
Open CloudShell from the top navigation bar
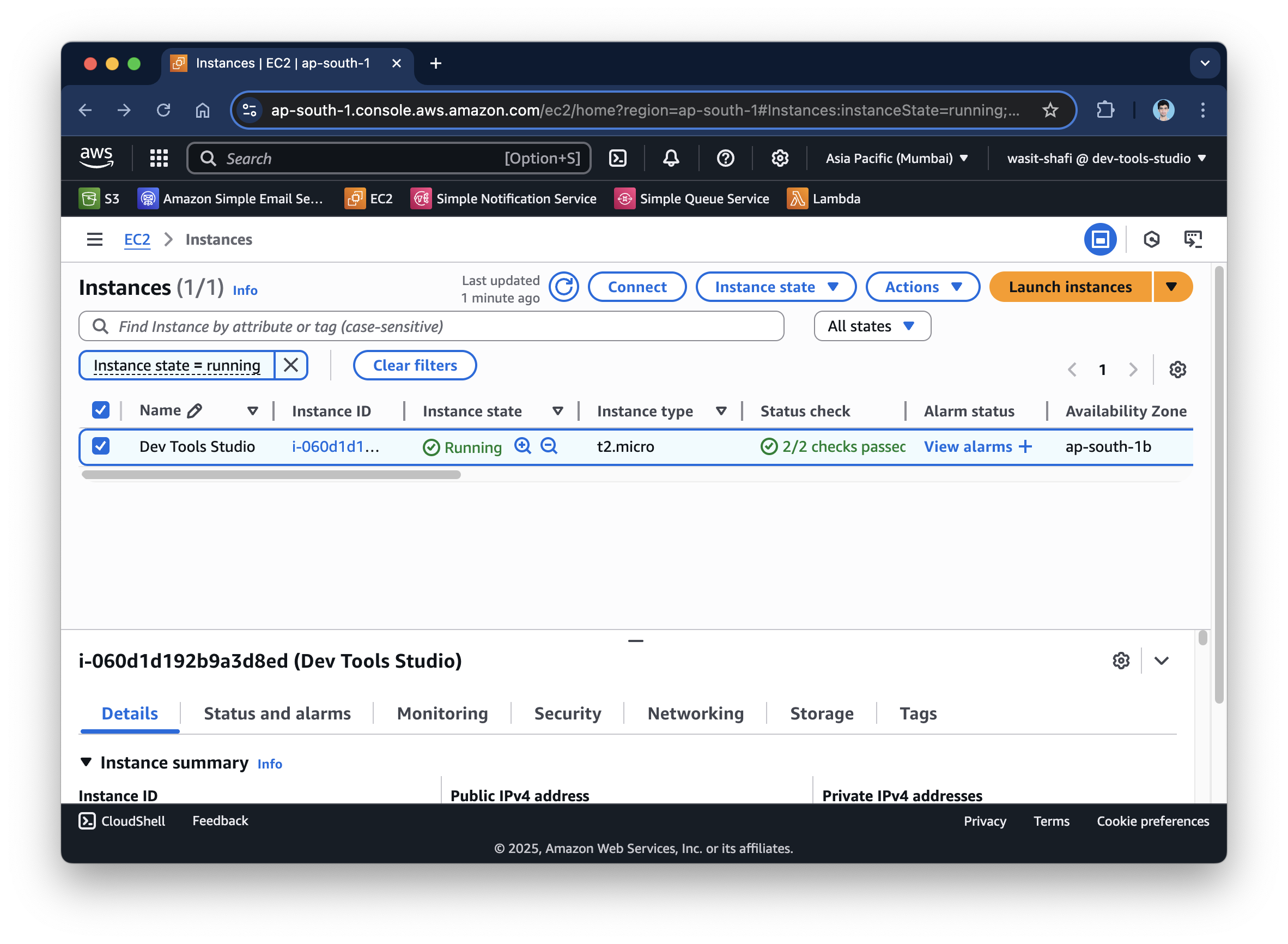[x=617, y=158]
